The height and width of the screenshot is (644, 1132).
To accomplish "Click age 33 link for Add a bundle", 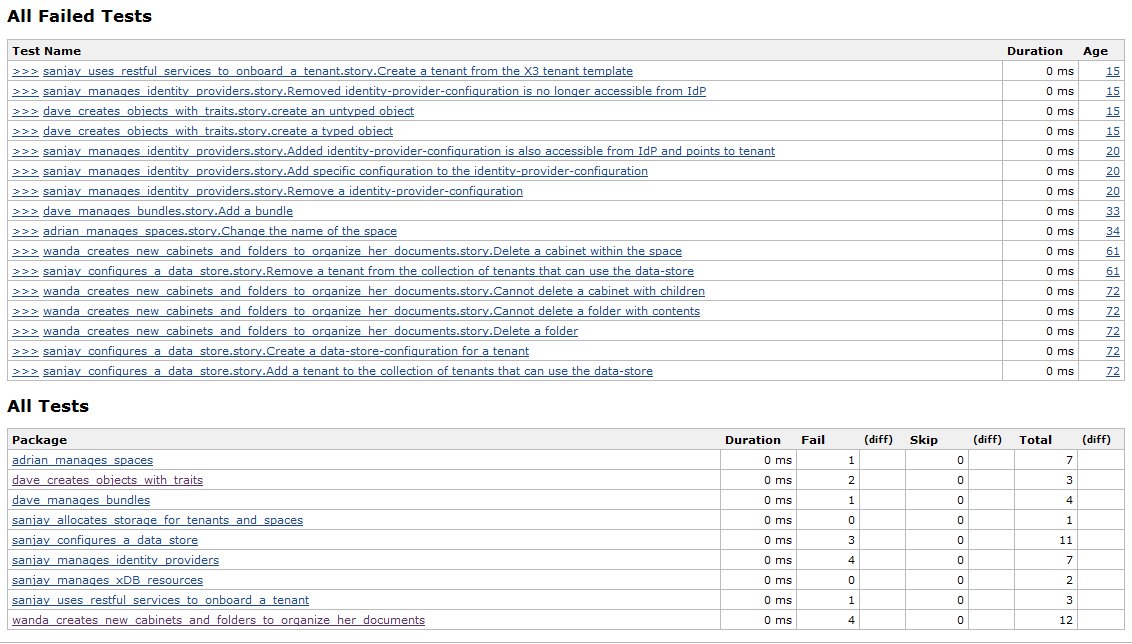I will click(1113, 211).
